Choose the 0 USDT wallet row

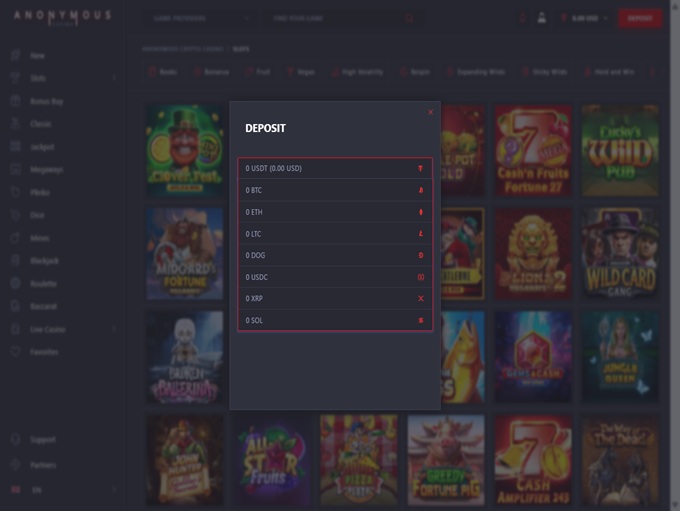(334, 168)
